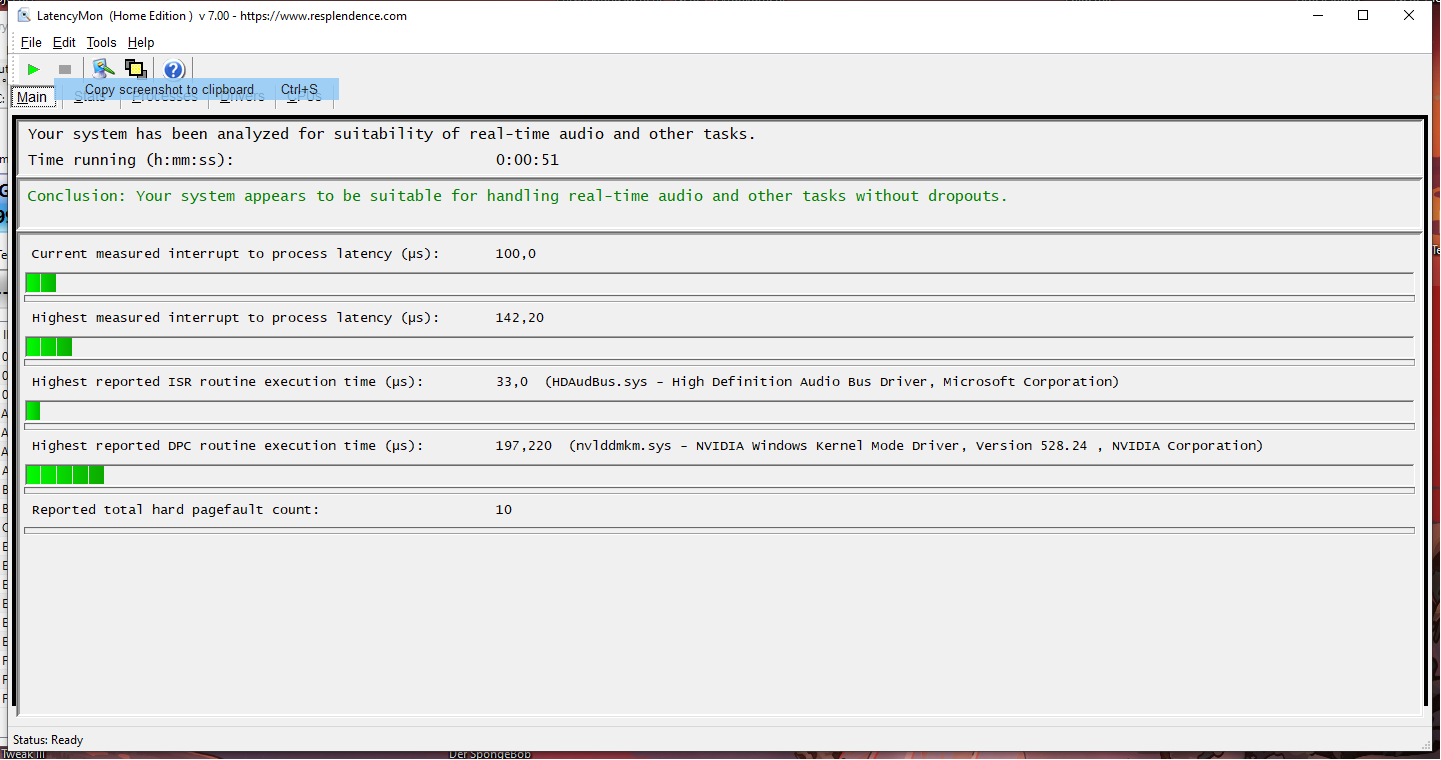The image size is (1441, 760).
Task: Select the Main tab
Action: [32, 97]
